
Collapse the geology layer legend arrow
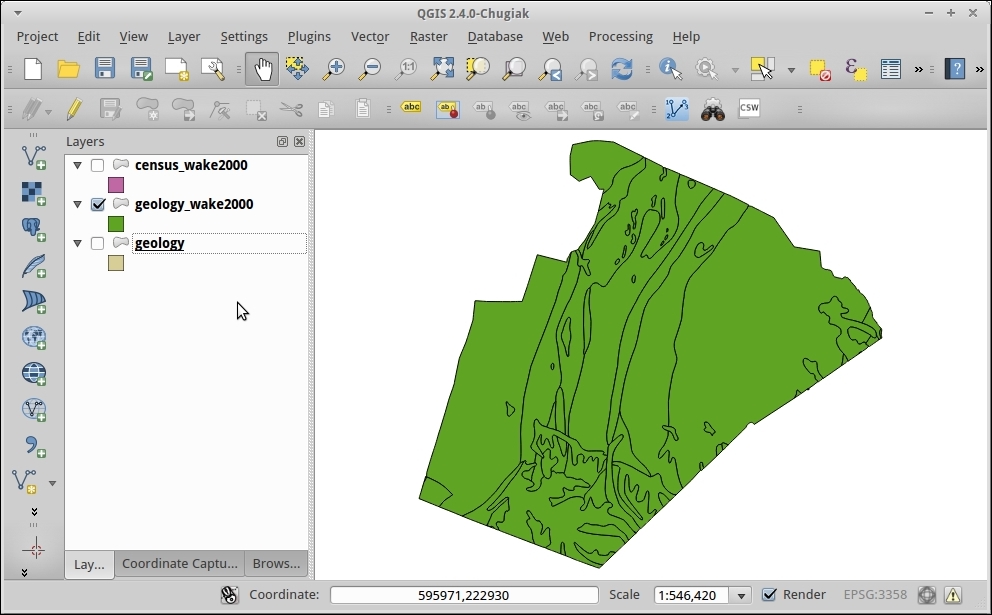click(78, 243)
